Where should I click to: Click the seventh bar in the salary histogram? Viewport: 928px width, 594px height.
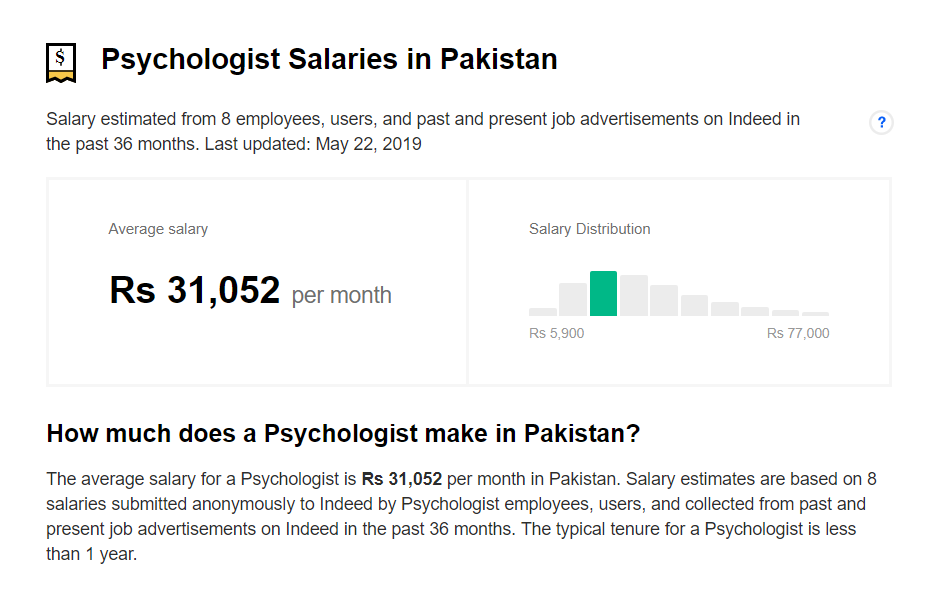click(724, 309)
